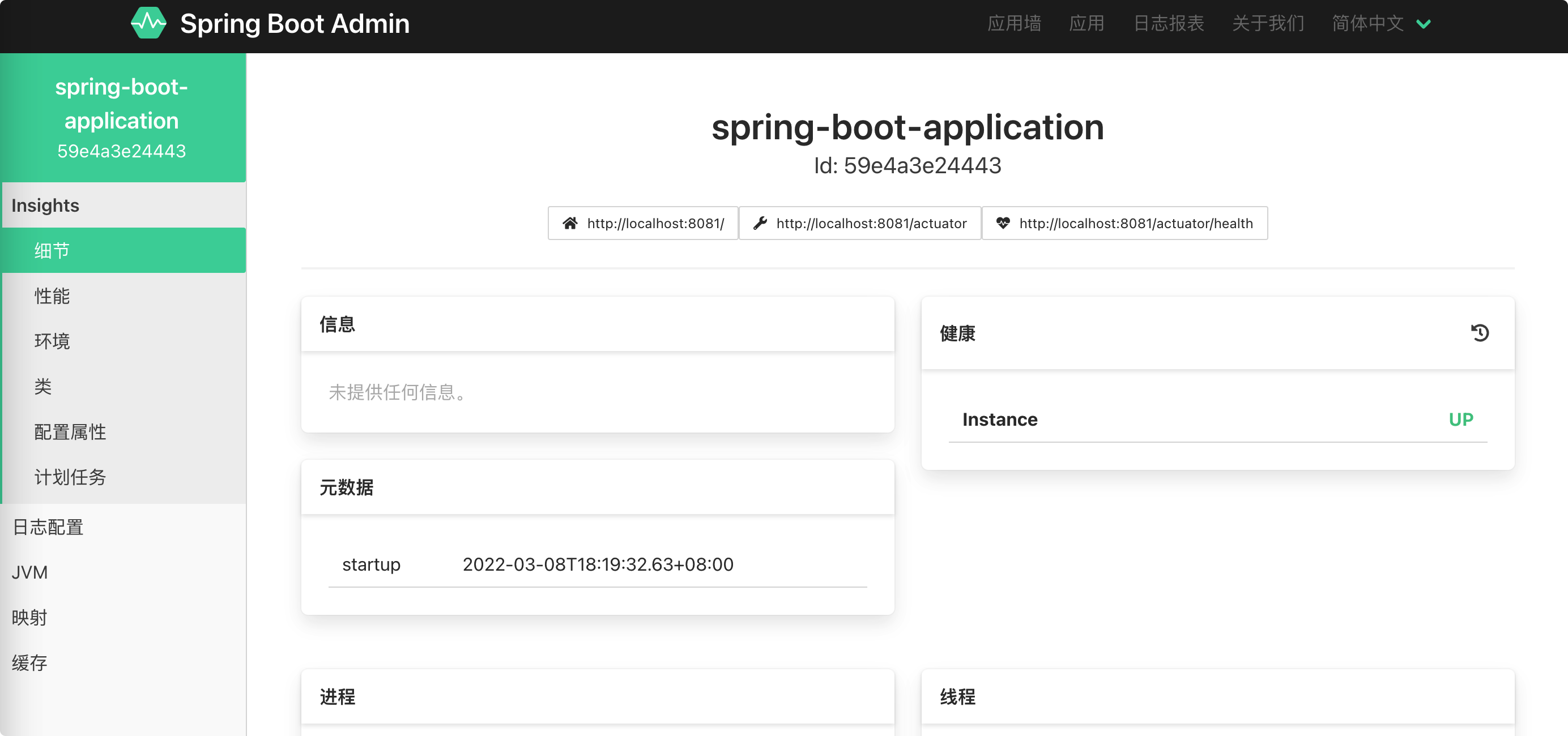Viewport: 1568px width, 736px height.
Task: Click the 健康 card header
Action: [1217, 333]
